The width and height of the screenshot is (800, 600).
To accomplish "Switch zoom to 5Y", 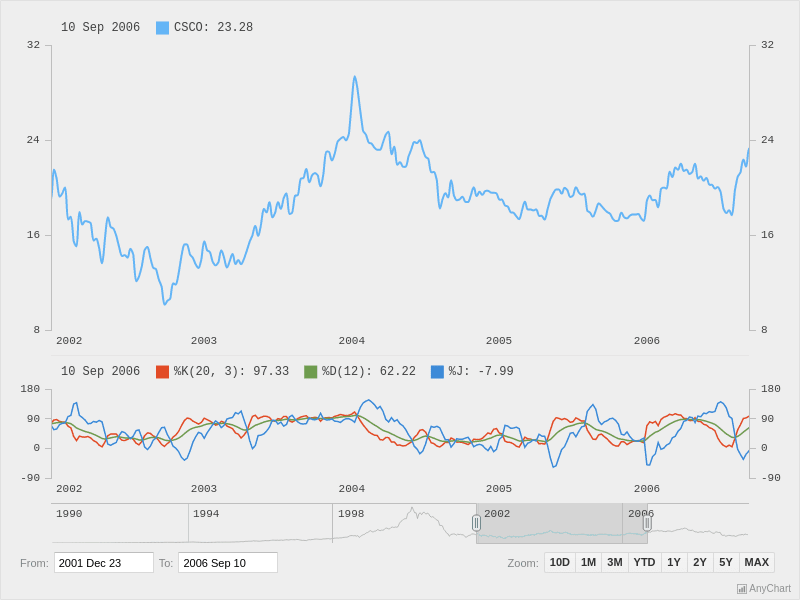I will (x=726, y=562).
